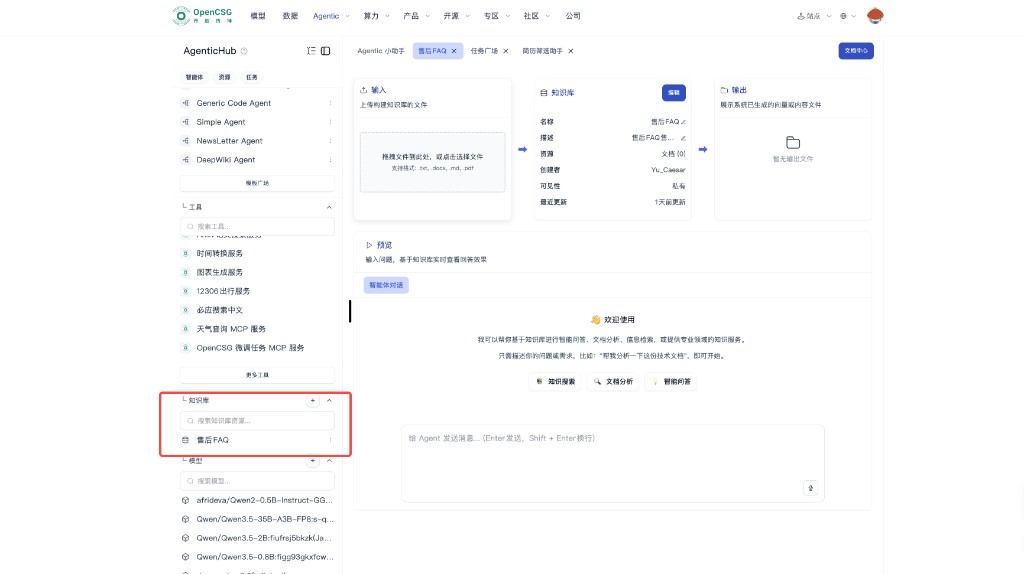
Task: Open the 站点 site dropdown
Action: point(814,16)
